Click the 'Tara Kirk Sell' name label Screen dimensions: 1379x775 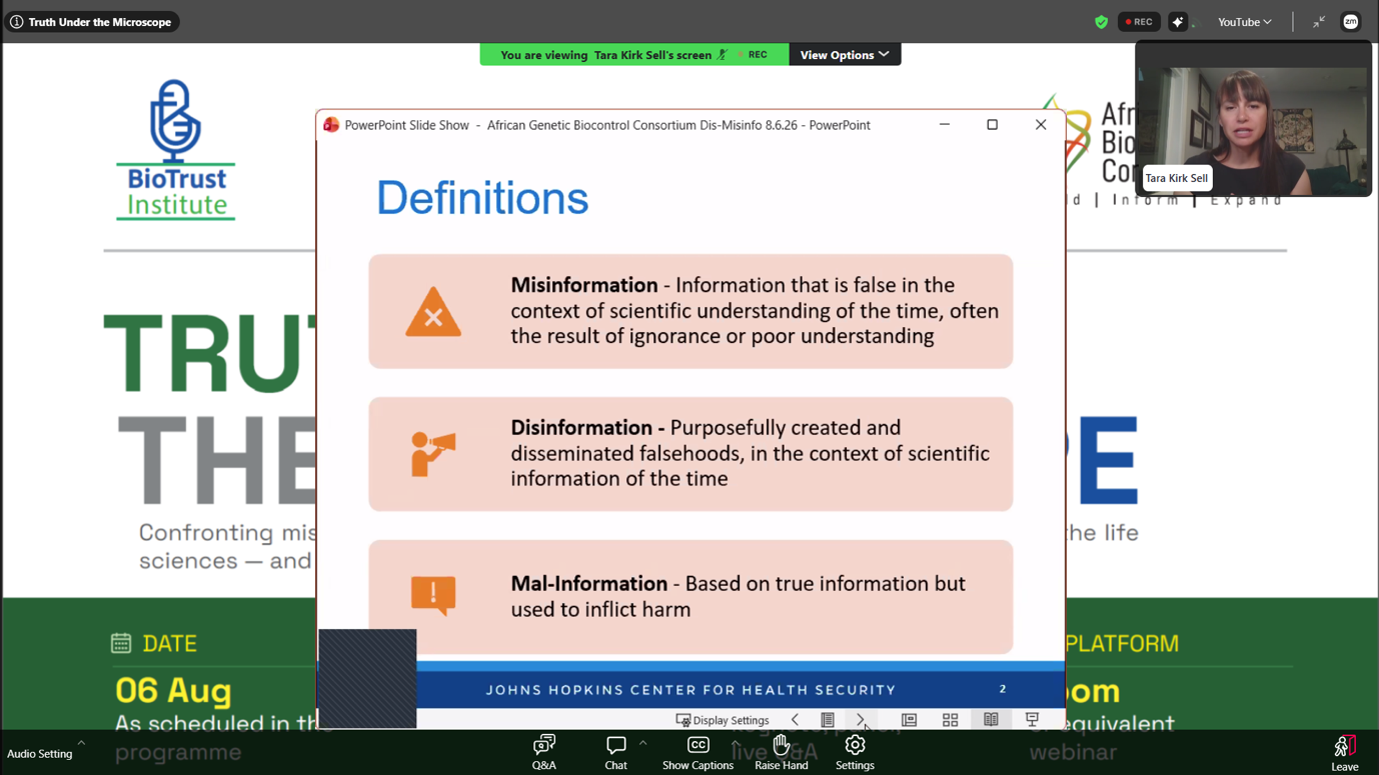point(1176,178)
